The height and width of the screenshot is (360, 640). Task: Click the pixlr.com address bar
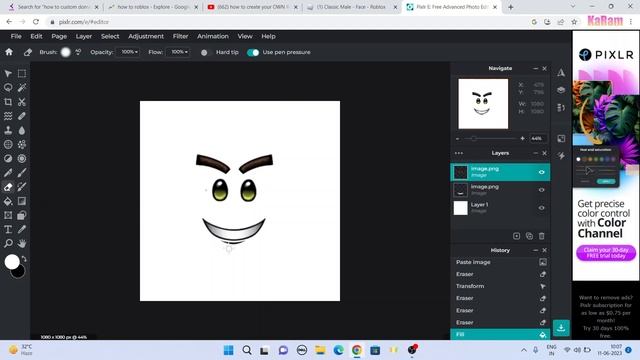(286, 22)
